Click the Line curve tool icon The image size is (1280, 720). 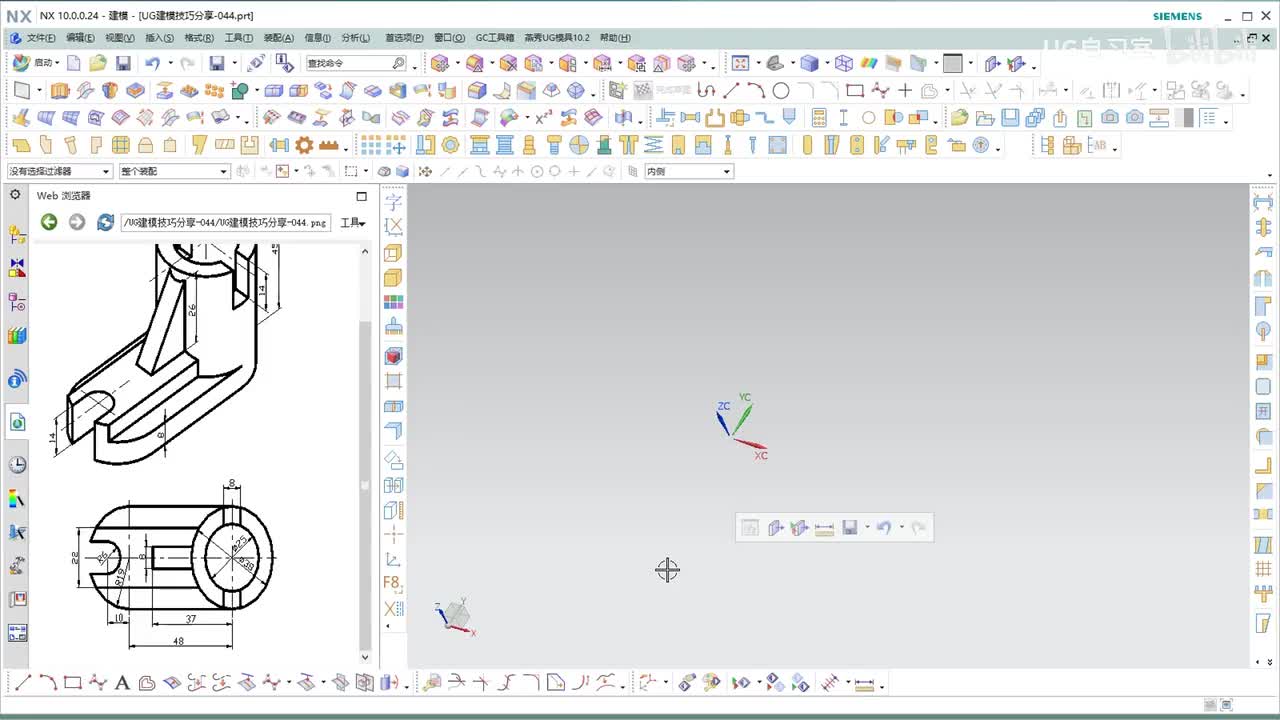[732, 90]
